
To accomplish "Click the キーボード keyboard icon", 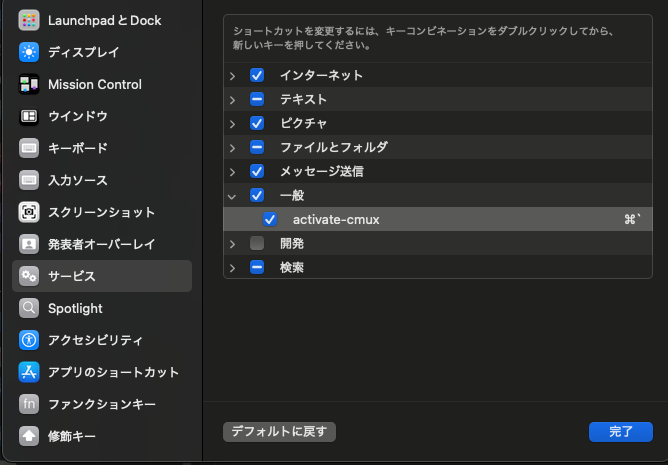I will (x=29, y=148).
